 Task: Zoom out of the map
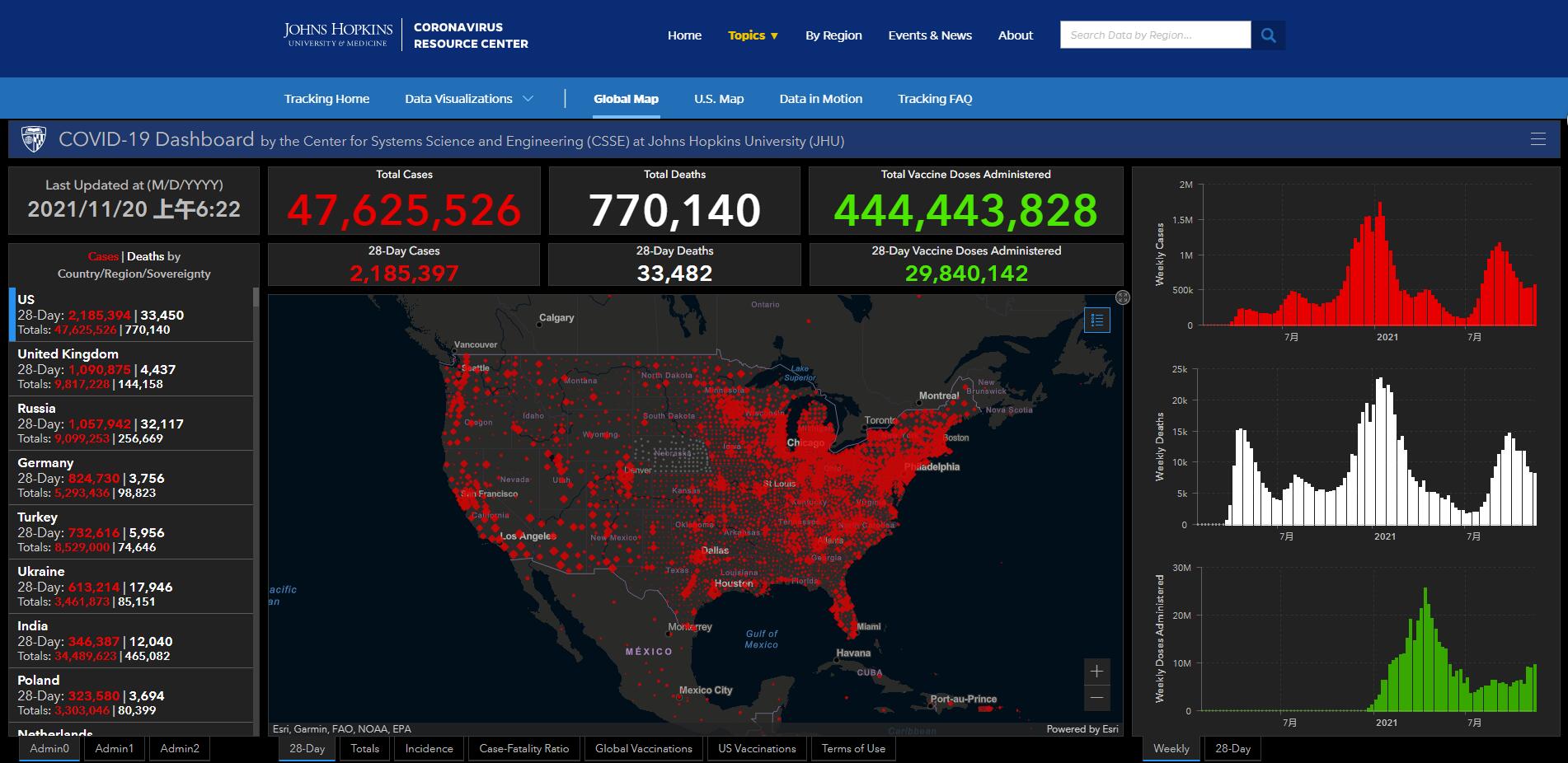click(1097, 698)
